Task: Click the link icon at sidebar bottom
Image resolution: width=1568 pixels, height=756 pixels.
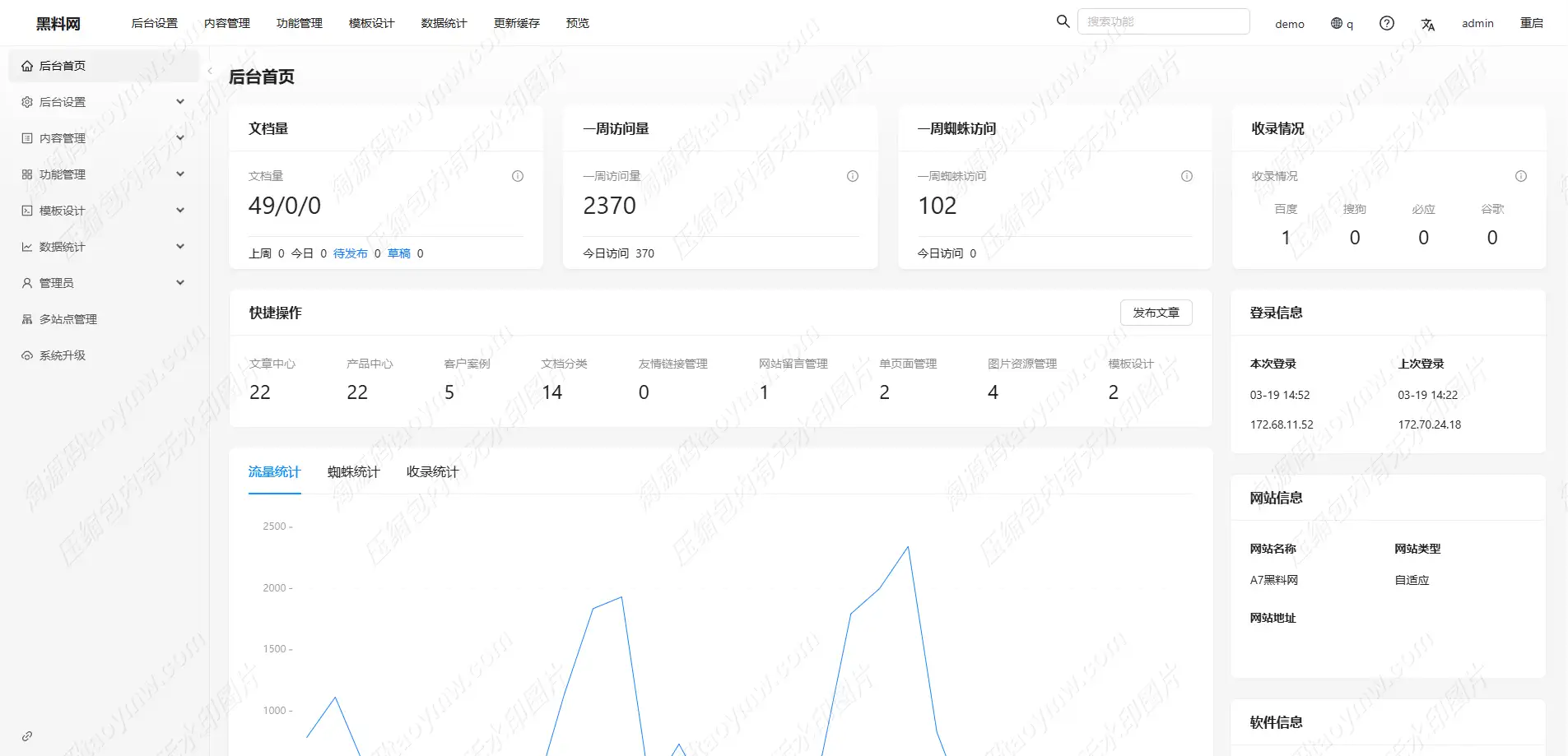Action: pyautogui.click(x=27, y=736)
